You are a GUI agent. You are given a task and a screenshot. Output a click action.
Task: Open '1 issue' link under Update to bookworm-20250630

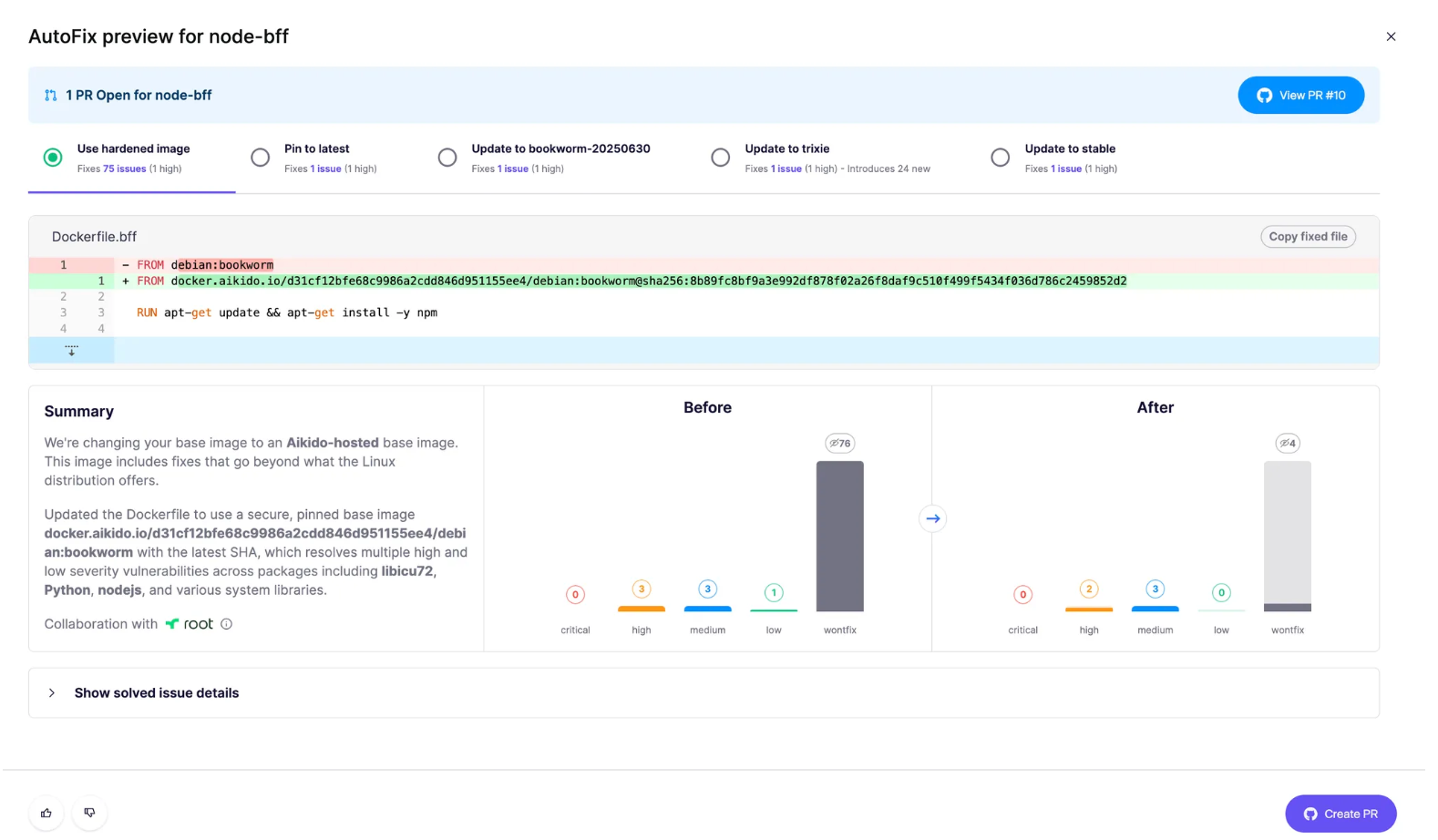(x=512, y=169)
